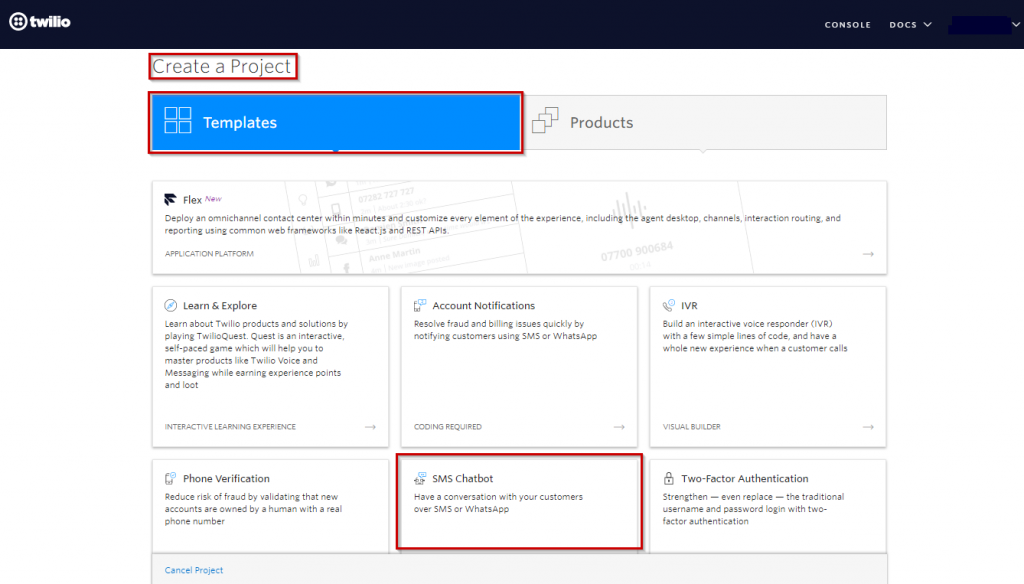1024x584 pixels.
Task: Open the Console link
Action: [x=847, y=25]
